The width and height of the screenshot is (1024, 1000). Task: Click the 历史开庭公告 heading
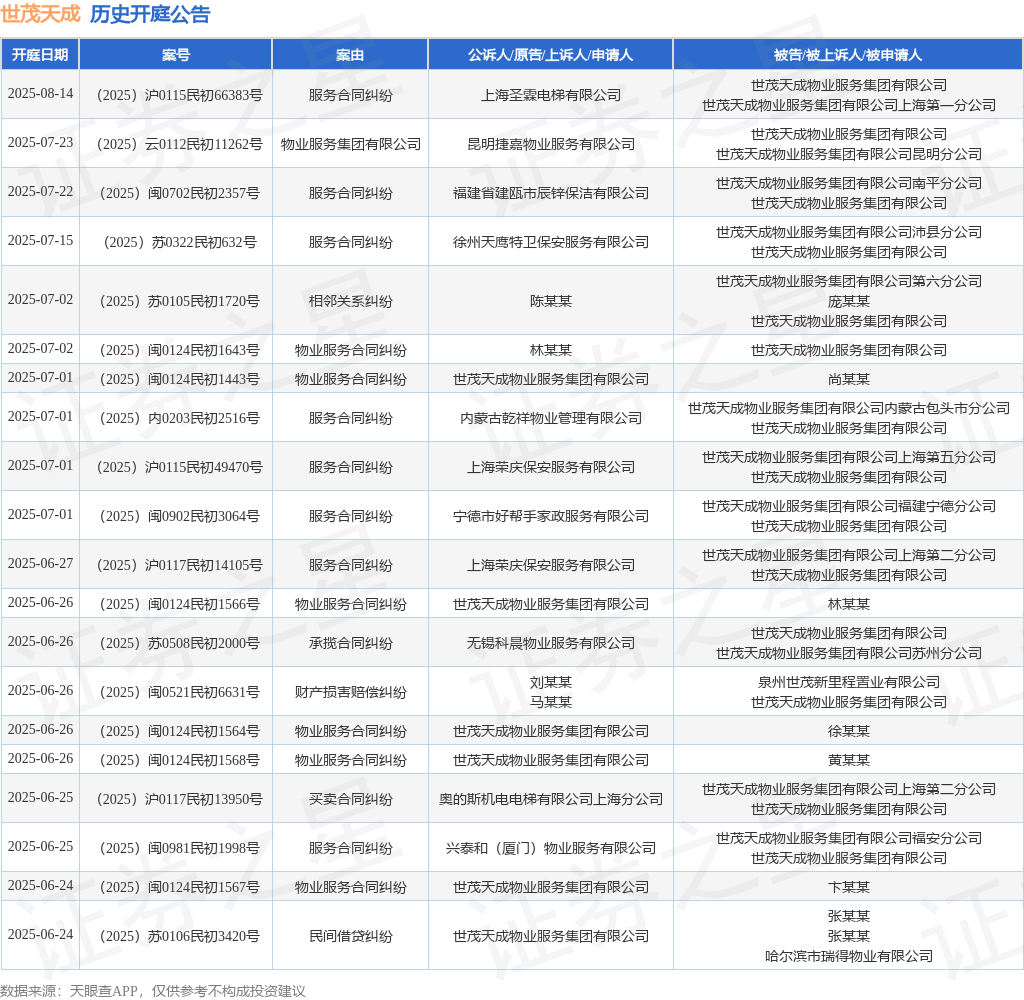(x=150, y=14)
